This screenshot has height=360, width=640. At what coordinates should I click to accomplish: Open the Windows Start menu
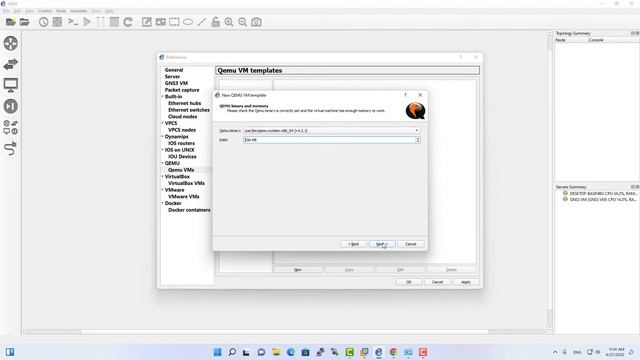point(218,352)
